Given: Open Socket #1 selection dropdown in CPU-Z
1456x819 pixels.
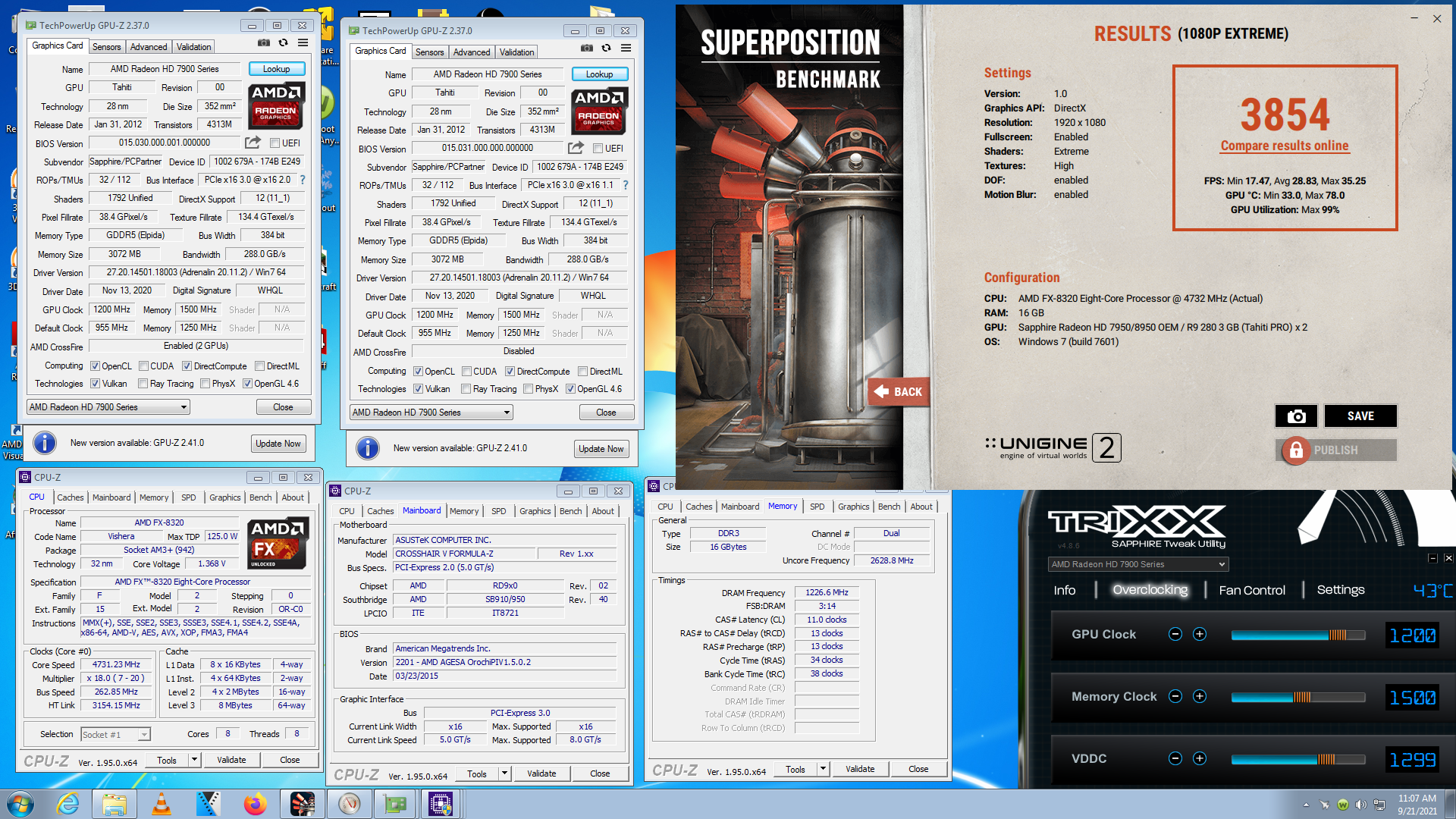Looking at the screenshot, I should point(115,734).
